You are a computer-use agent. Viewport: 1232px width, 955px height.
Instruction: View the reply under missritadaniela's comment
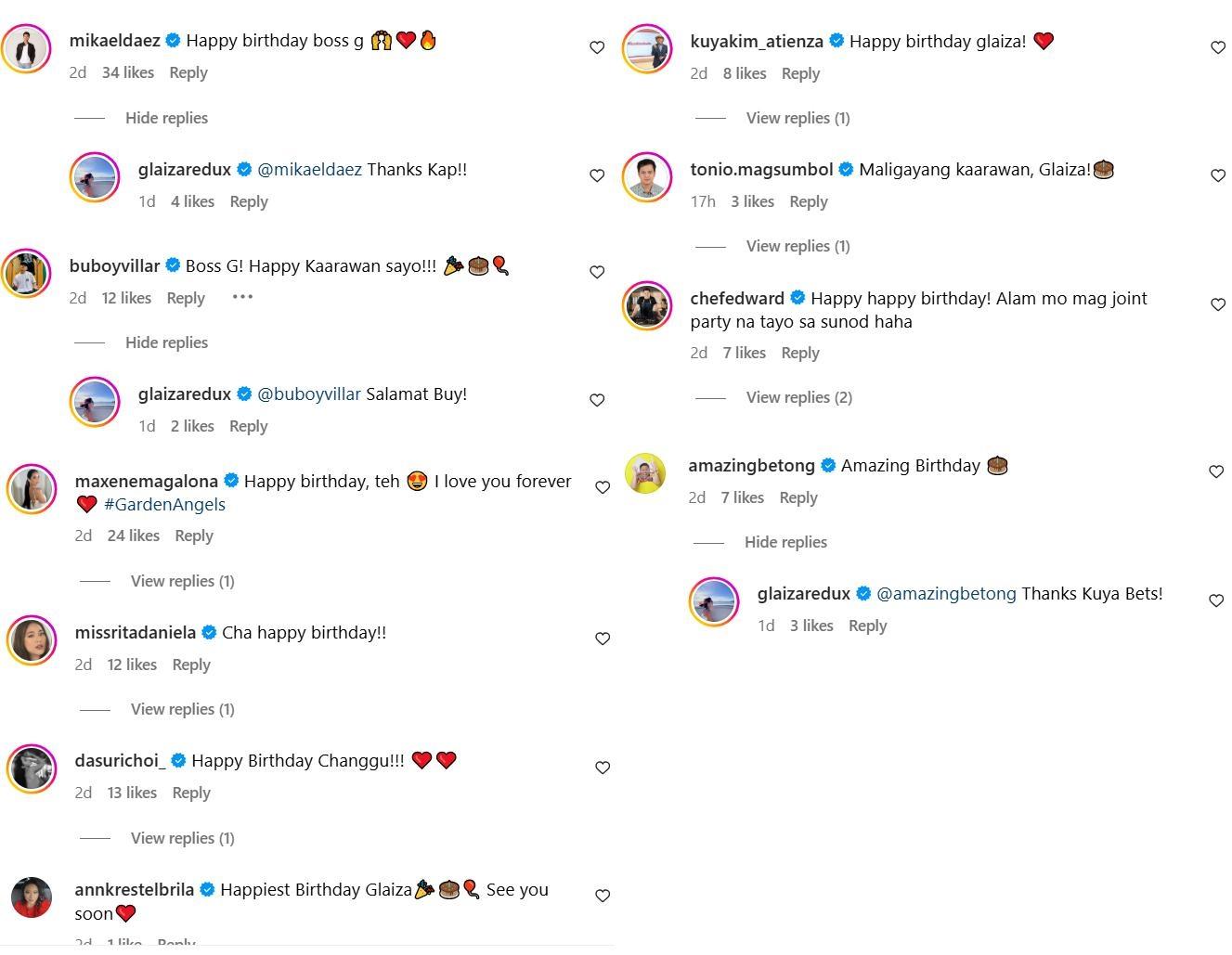point(182,709)
